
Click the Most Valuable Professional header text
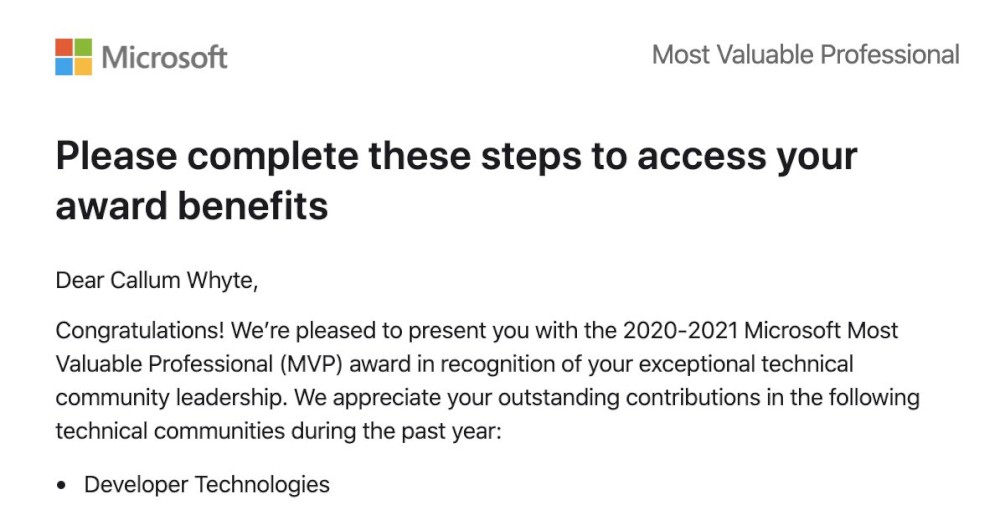coord(805,55)
